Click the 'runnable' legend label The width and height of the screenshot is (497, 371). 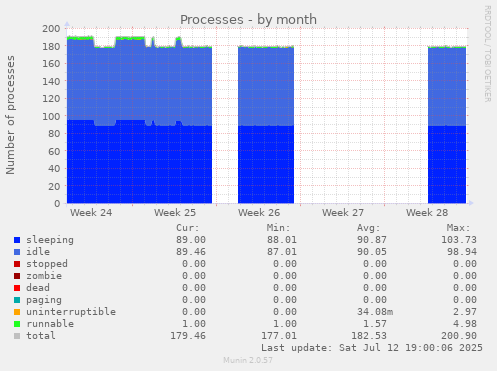(x=50, y=324)
